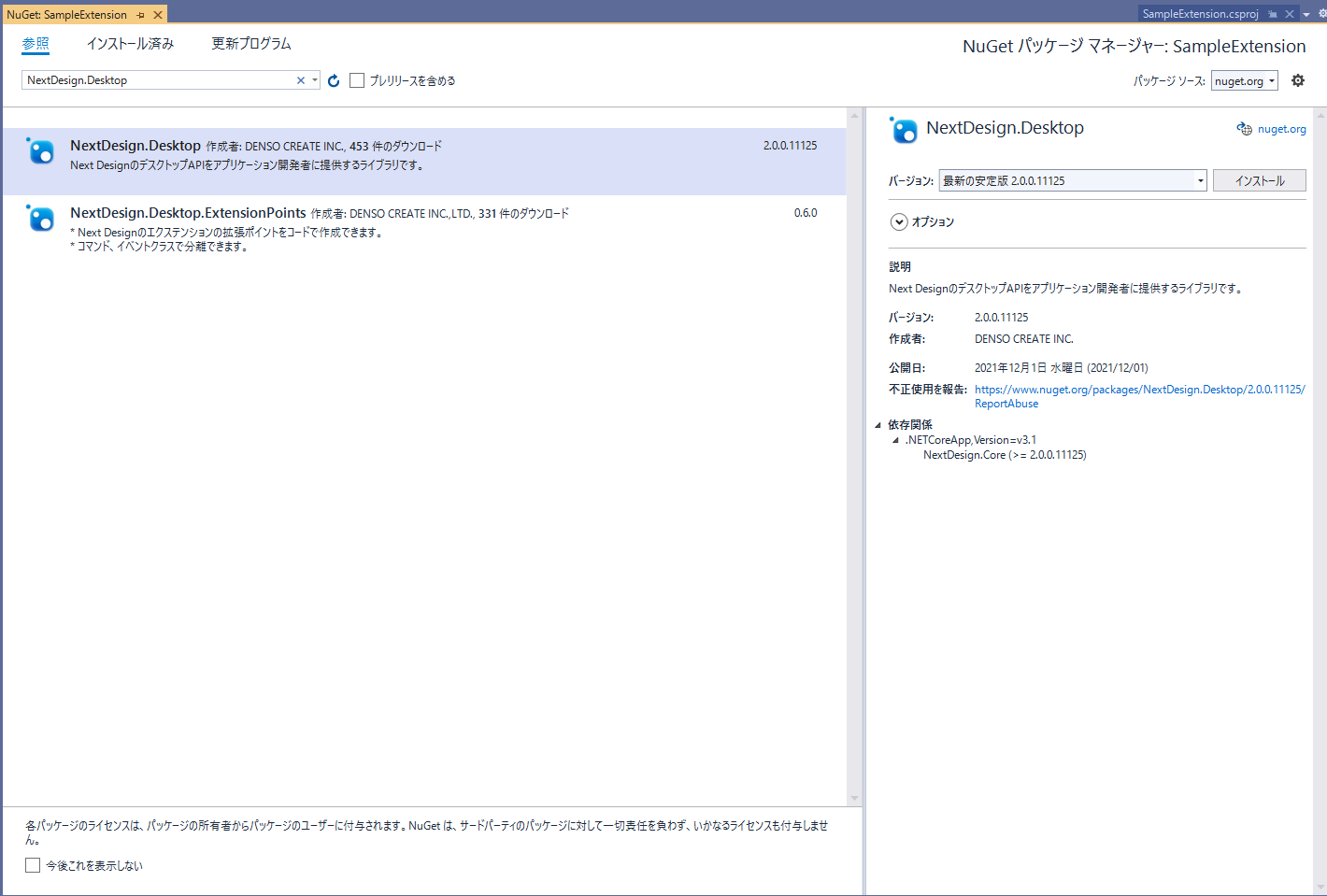Screen dimensions: 1327x896
Task: Pin the NuGet: SampleExtension tab
Action: 141,15
